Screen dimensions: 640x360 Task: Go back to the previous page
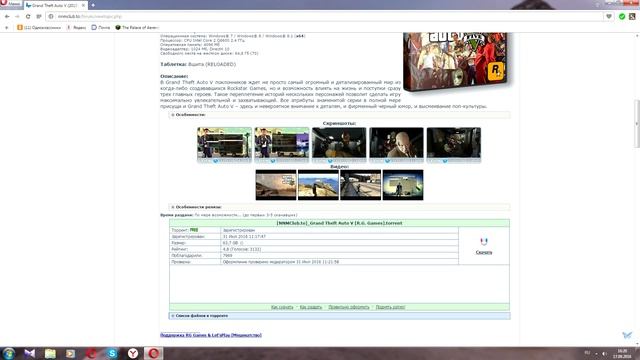pos(7,16)
